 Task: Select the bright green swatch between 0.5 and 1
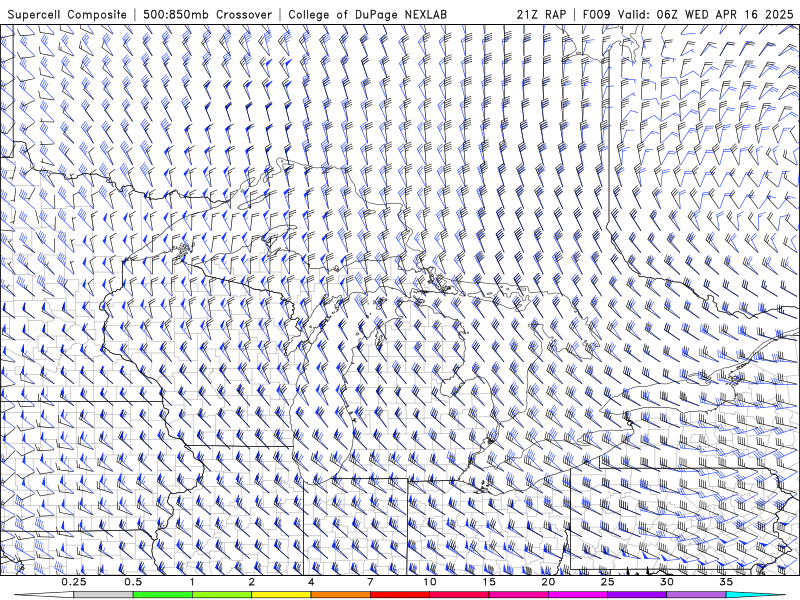coord(163,595)
